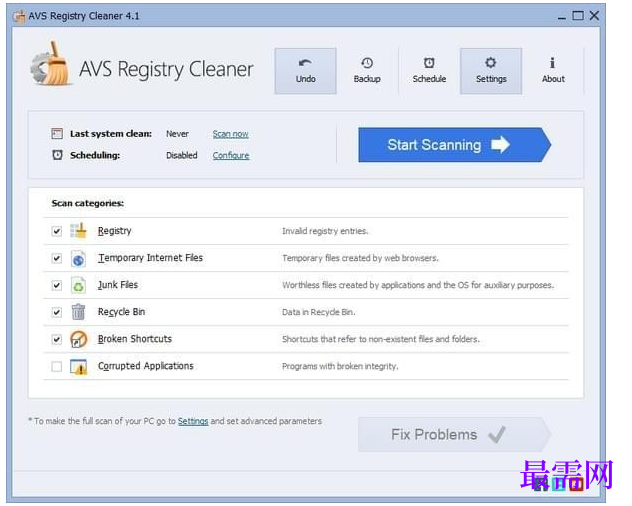Click the Configure scheduling link
The width and height of the screenshot is (632, 506).
click(x=231, y=155)
